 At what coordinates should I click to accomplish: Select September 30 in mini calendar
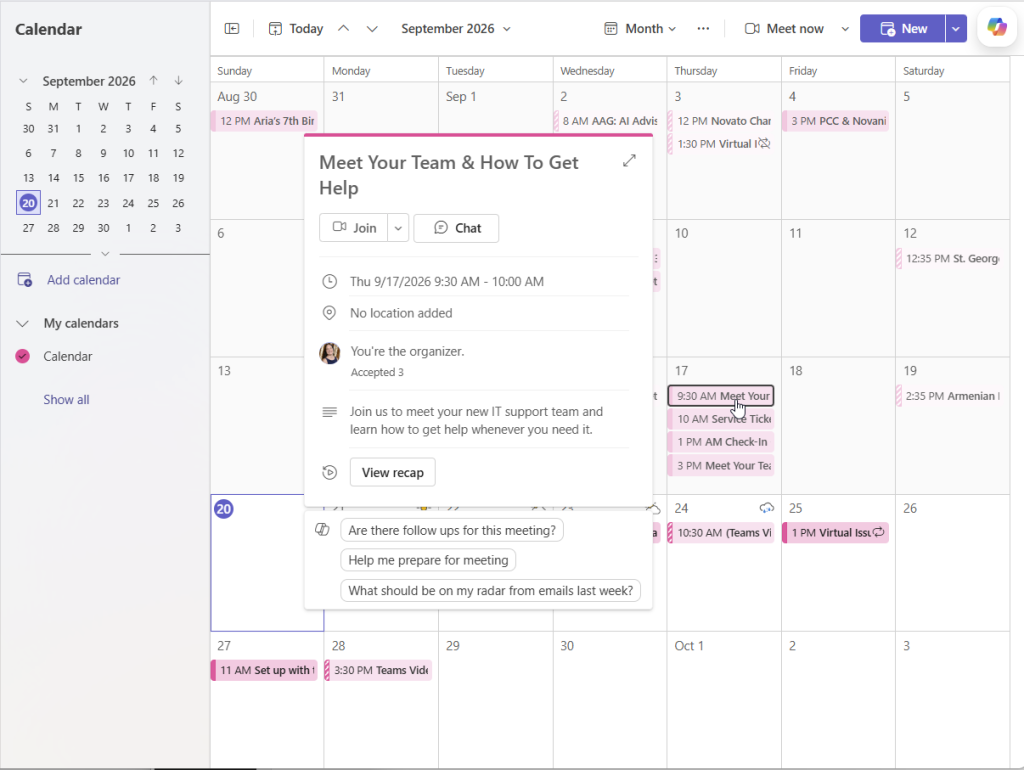[x=103, y=228]
